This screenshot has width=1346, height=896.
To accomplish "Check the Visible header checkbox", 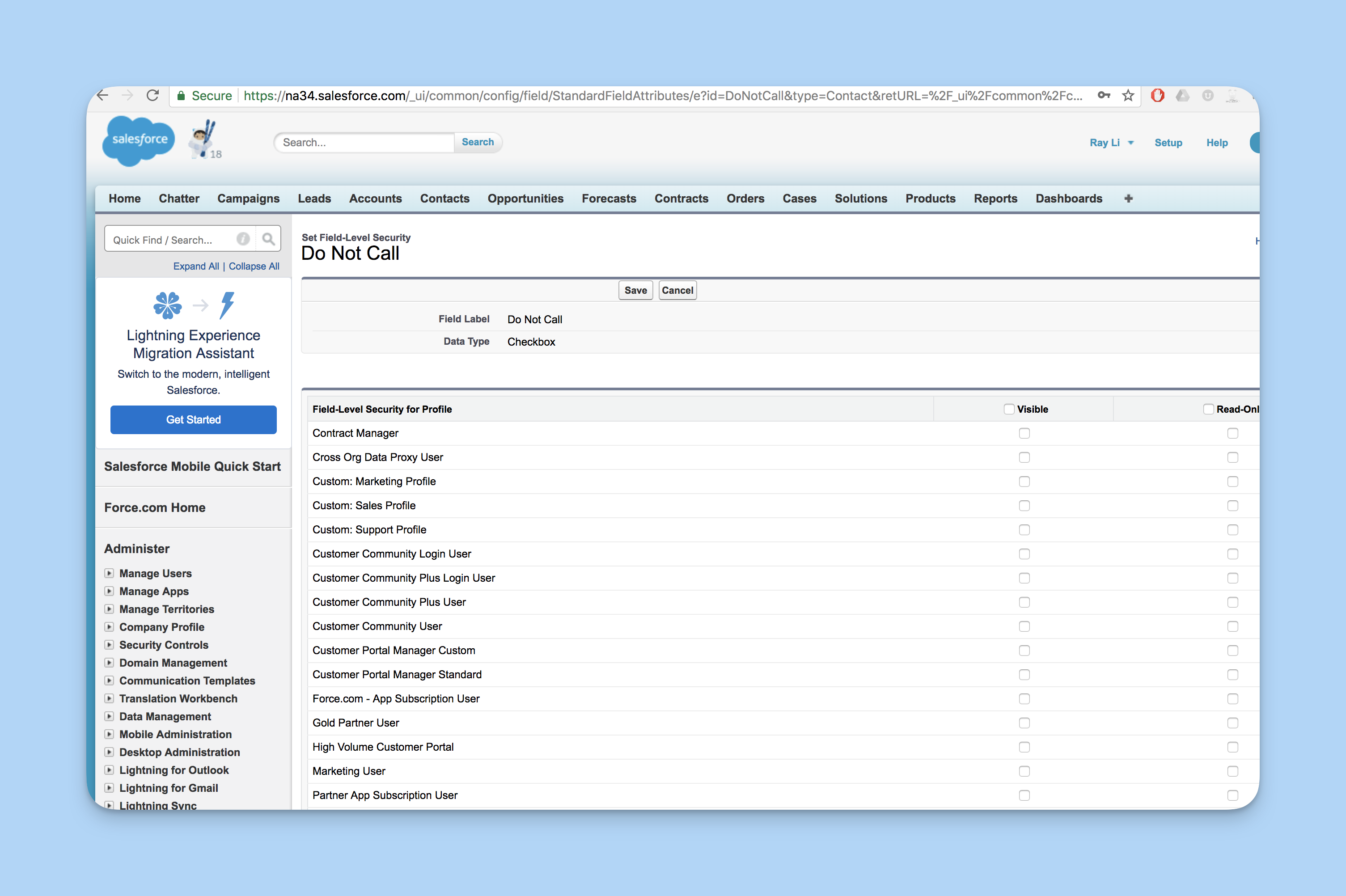I will click(x=1009, y=409).
